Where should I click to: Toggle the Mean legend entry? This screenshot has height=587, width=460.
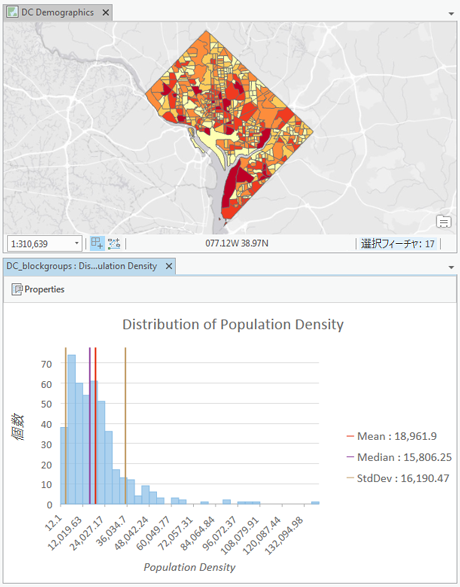pyautogui.click(x=392, y=436)
